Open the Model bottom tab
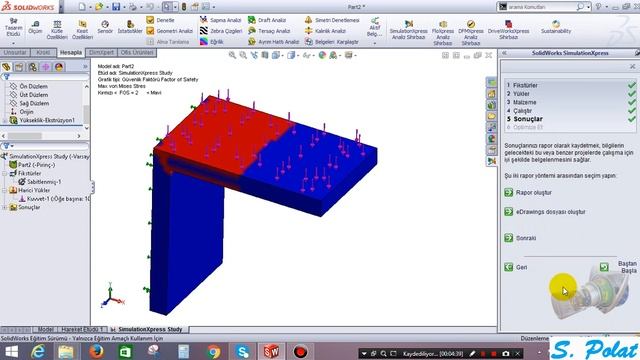The height and width of the screenshot is (360, 640). 45,329
